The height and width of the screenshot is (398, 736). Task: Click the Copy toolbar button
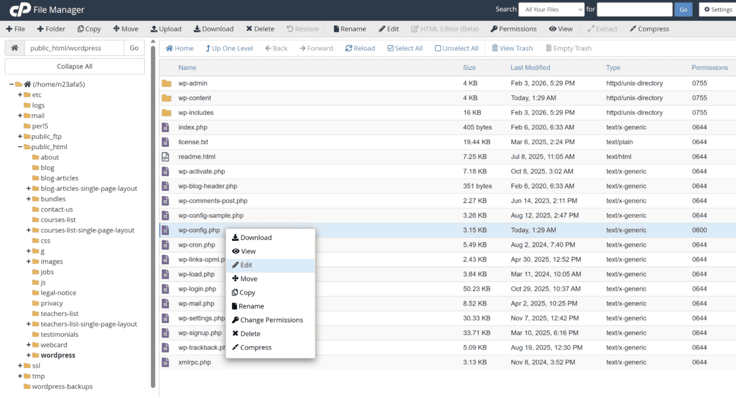[x=89, y=29]
